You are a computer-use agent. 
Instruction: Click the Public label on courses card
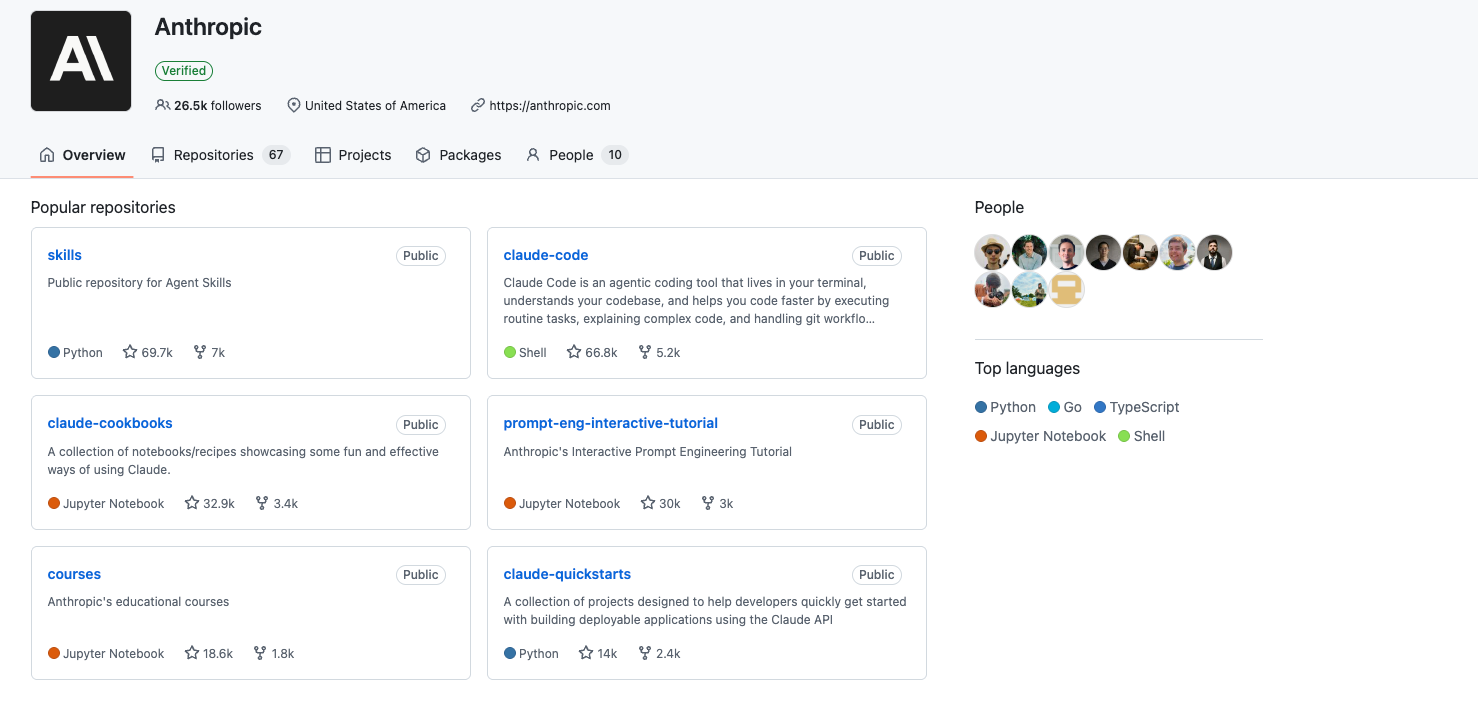(421, 575)
